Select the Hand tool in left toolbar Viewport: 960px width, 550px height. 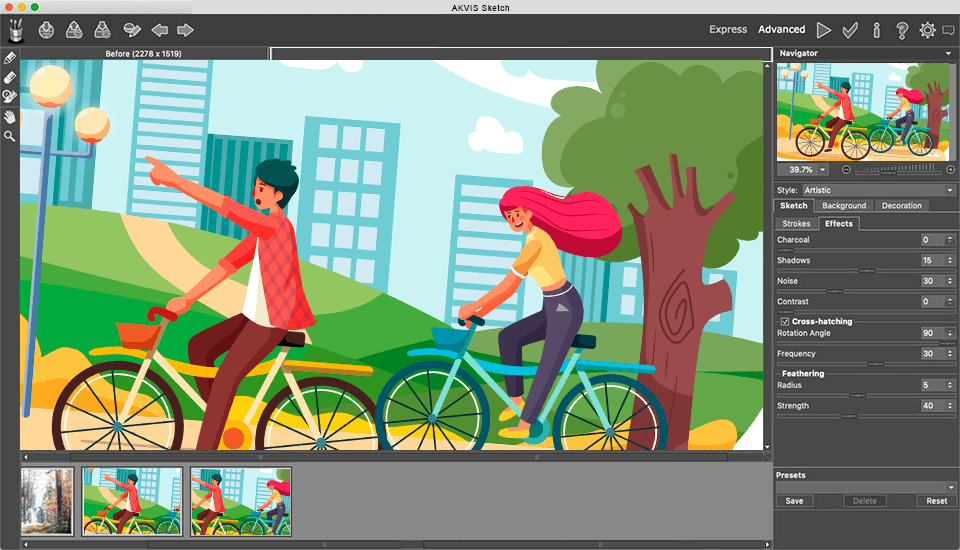(x=10, y=116)
